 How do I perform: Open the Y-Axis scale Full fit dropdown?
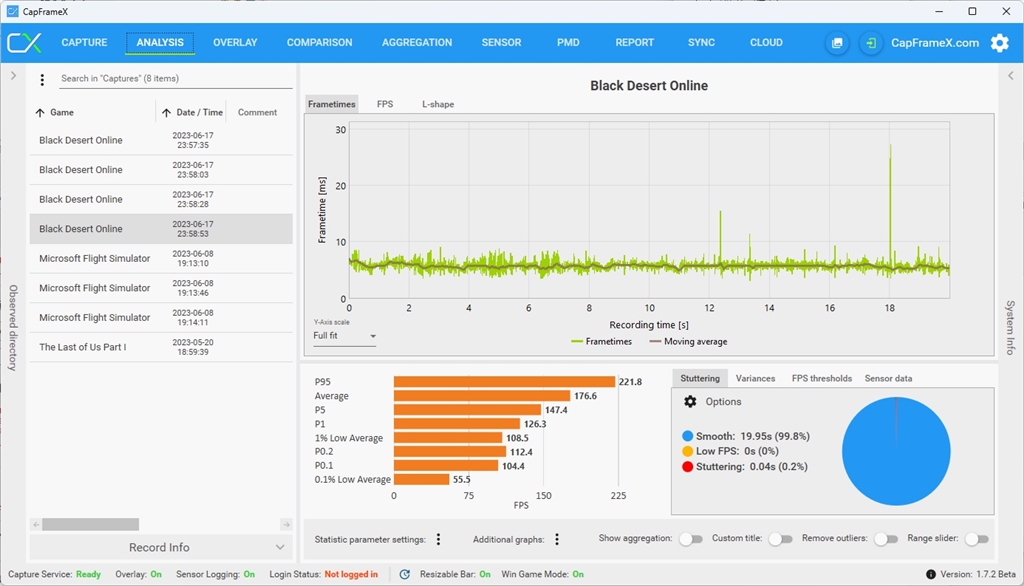(x=344, y=336)
